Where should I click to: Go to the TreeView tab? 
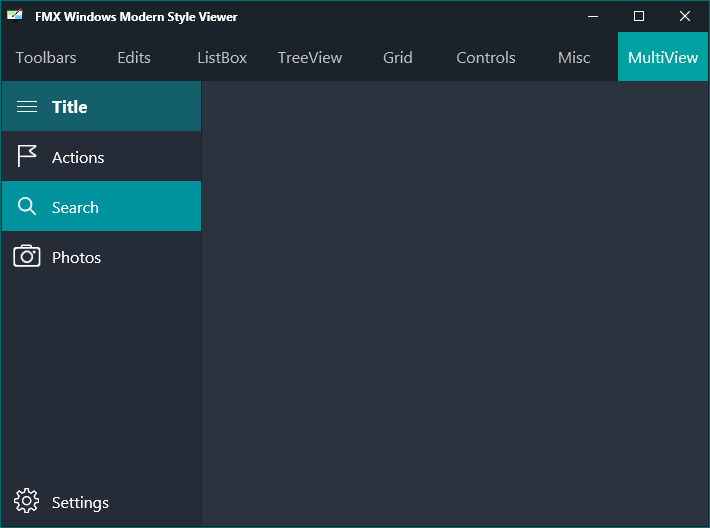tap(310, 58)
